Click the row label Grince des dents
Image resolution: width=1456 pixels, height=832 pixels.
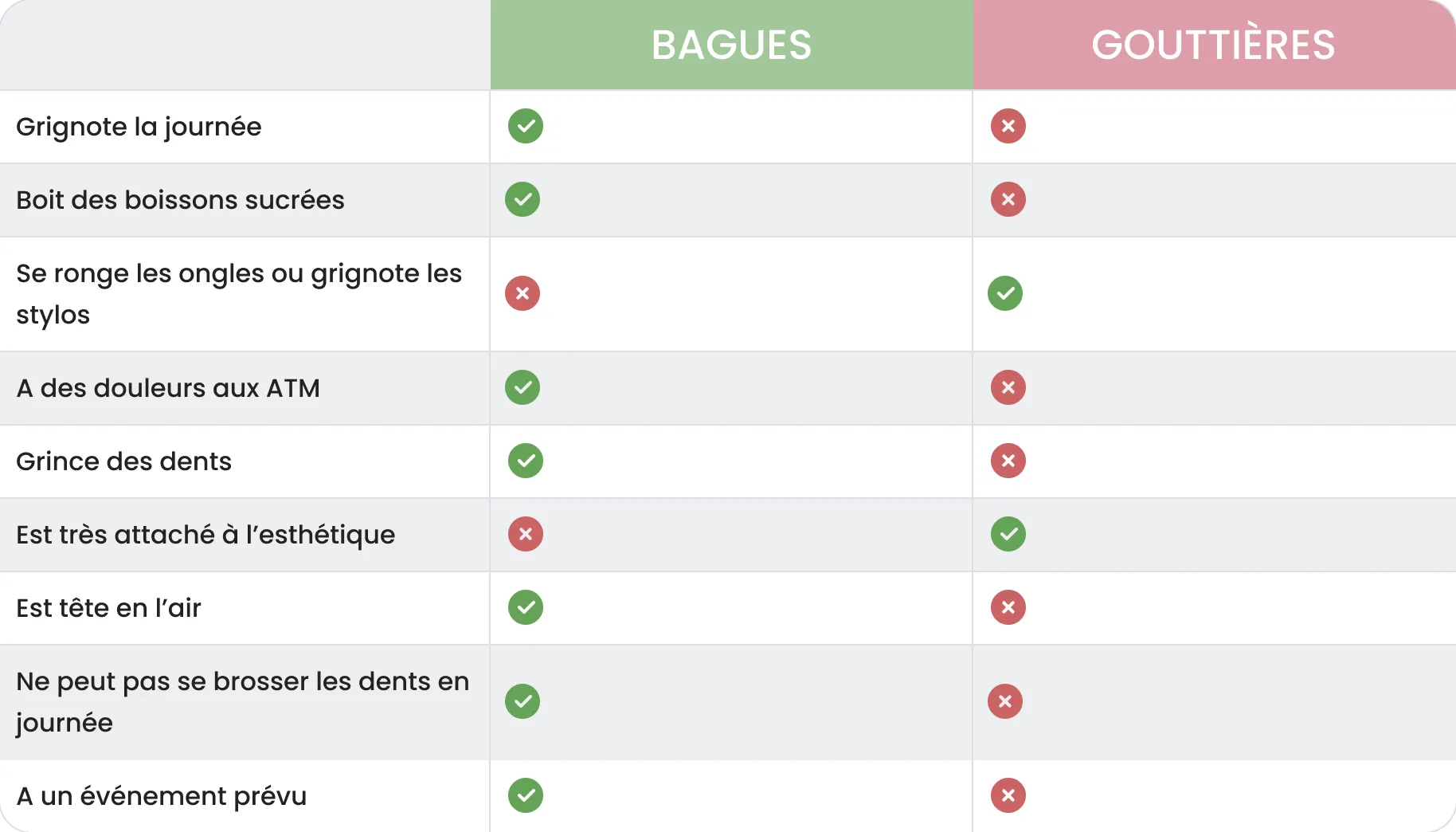[x=123, y=461]
